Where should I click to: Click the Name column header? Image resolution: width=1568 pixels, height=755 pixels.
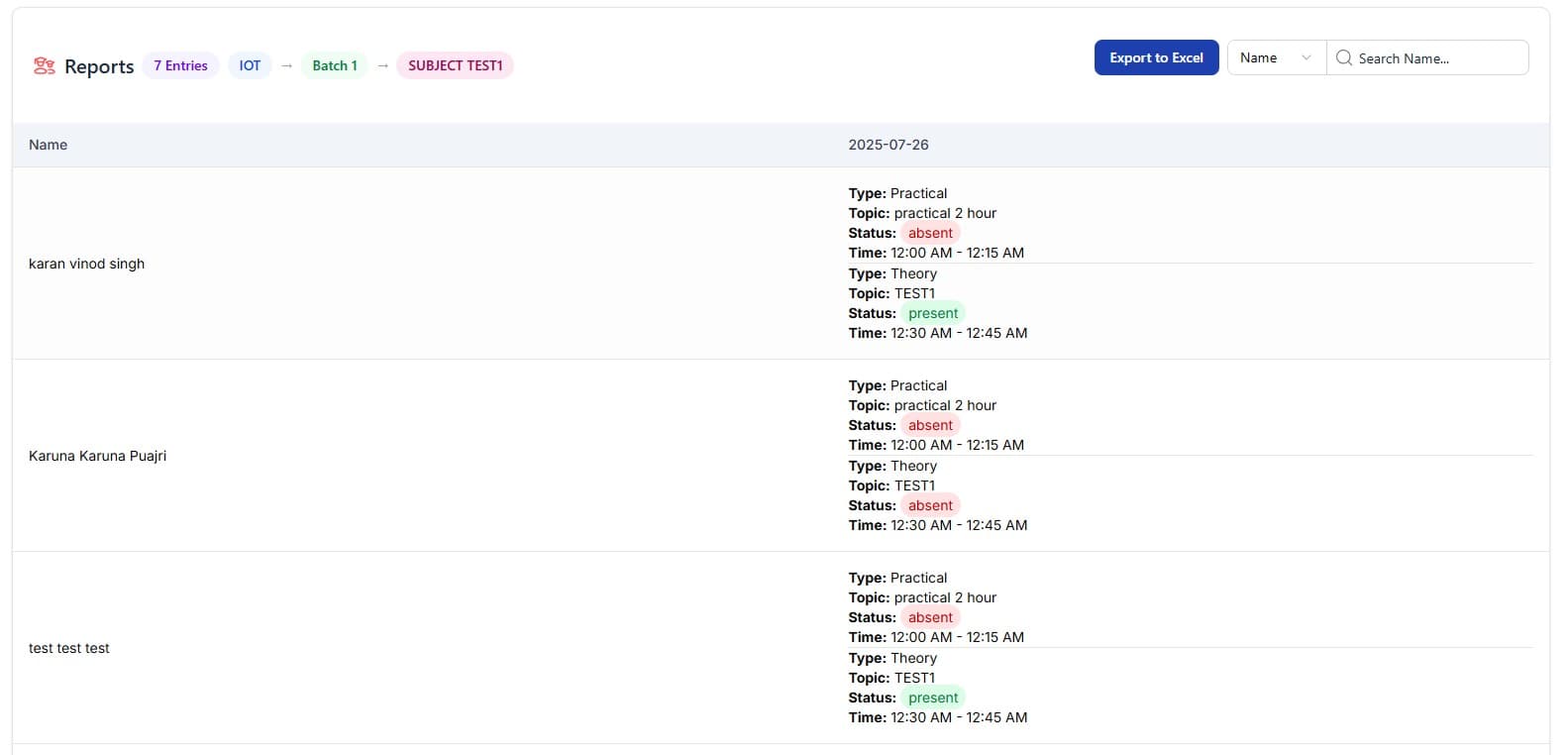coord(48,145)
